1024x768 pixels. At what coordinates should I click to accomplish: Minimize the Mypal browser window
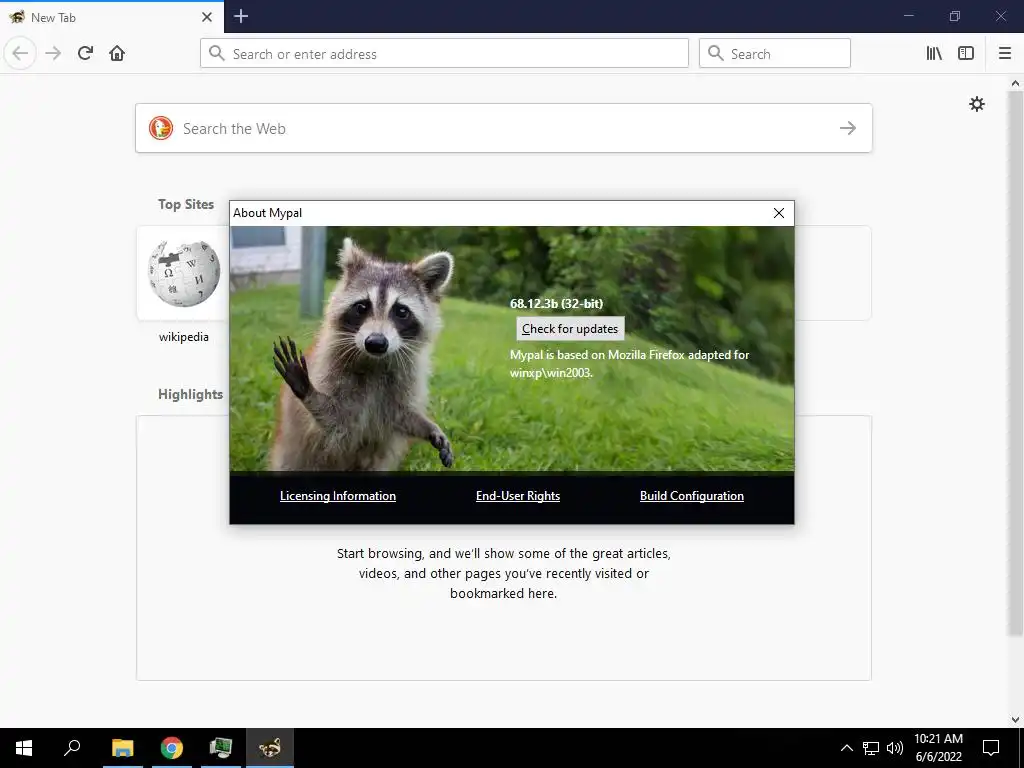pyautogui.click(x=908, y=16)
